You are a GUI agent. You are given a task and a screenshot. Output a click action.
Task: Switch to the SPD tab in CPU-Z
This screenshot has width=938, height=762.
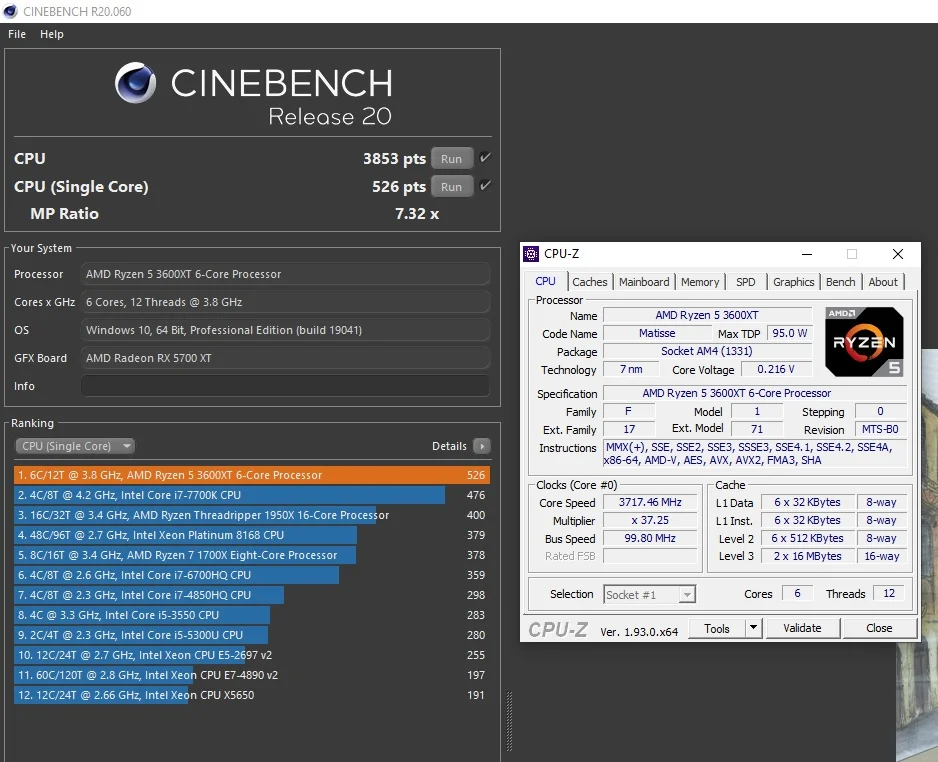(x=745, y=282)
